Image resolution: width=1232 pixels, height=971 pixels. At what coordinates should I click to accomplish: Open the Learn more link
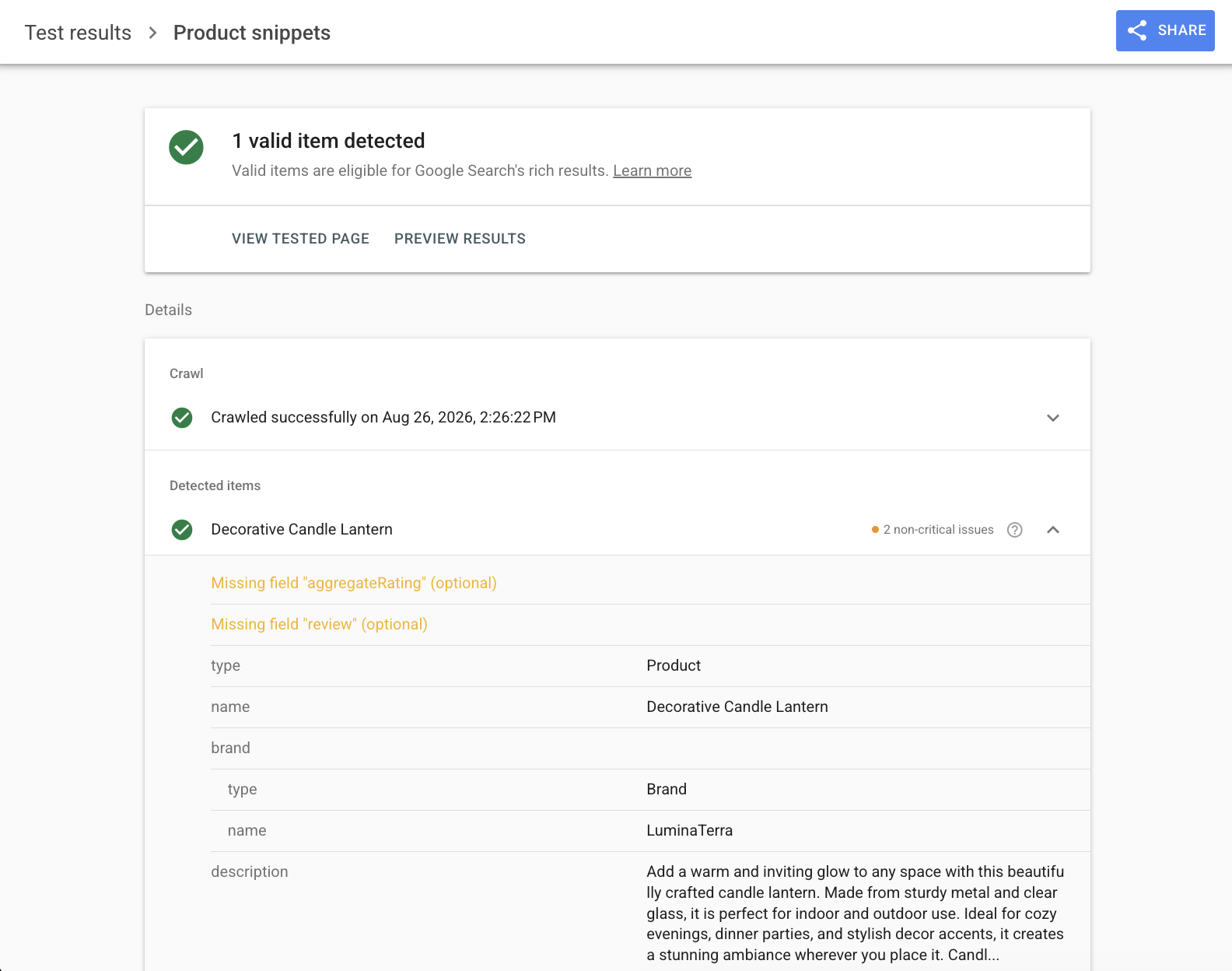click(x=652, y=170)
